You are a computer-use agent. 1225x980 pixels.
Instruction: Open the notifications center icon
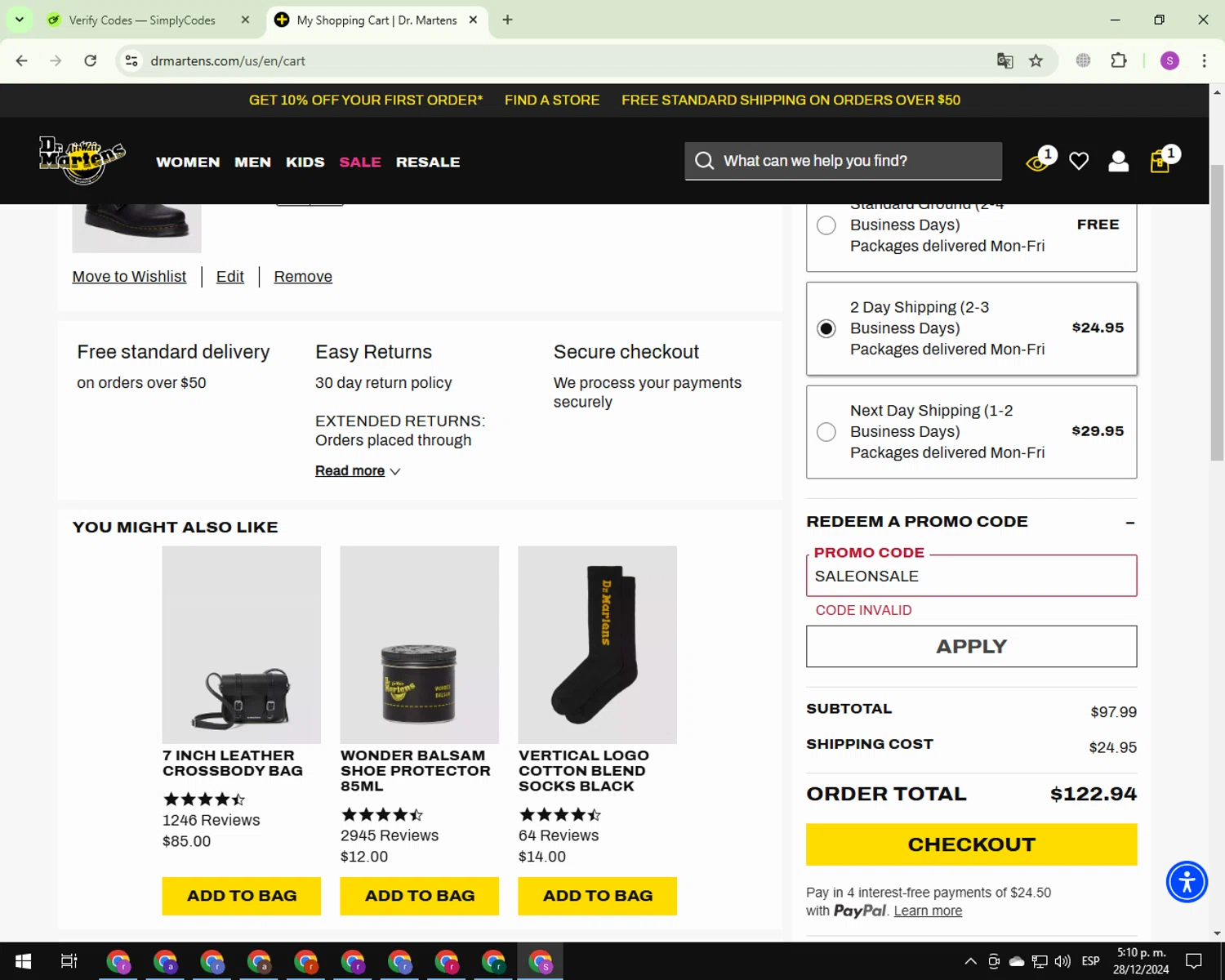(x=1194, y=961)
